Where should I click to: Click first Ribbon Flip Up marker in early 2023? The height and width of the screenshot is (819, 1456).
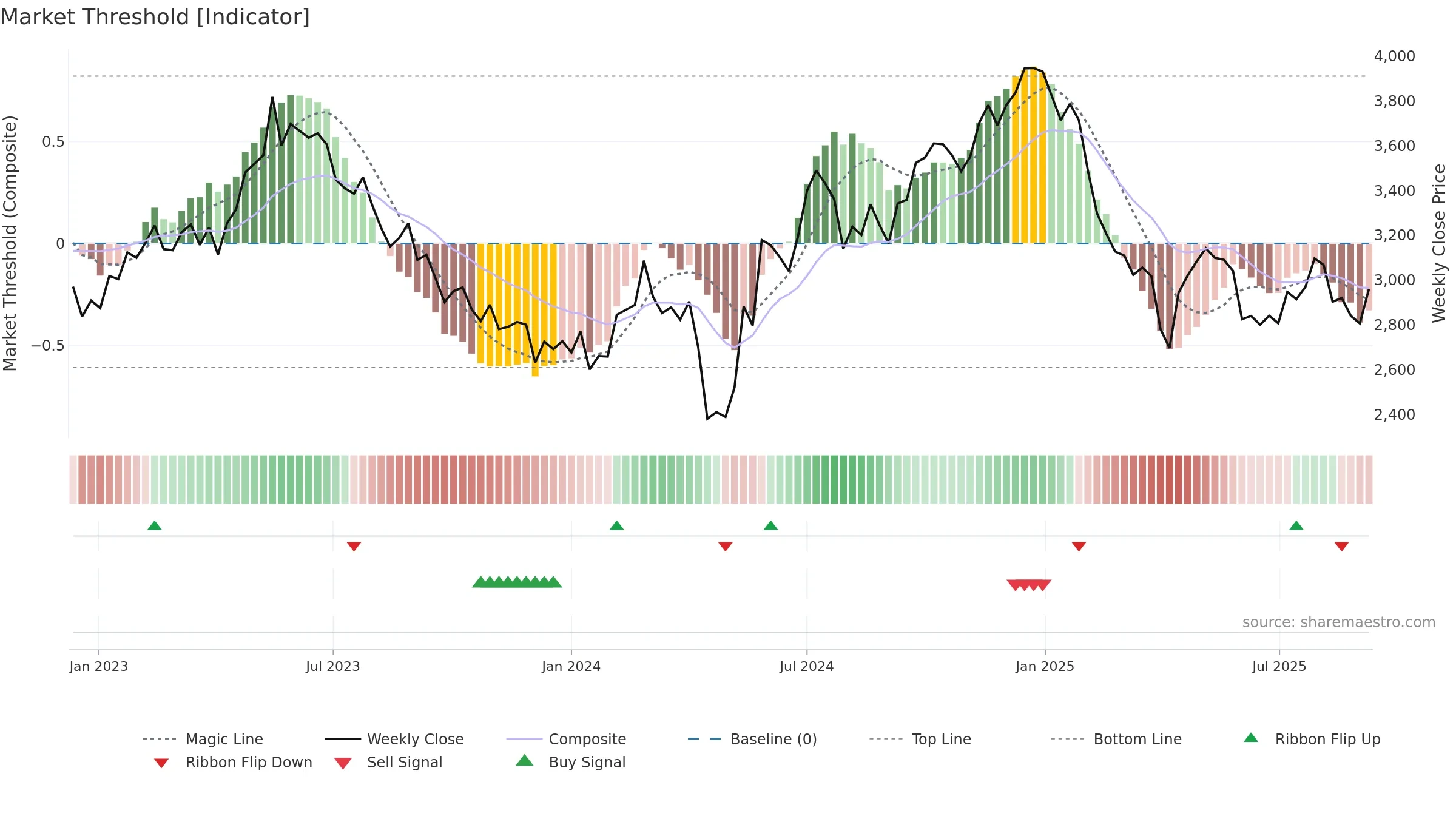155,525
